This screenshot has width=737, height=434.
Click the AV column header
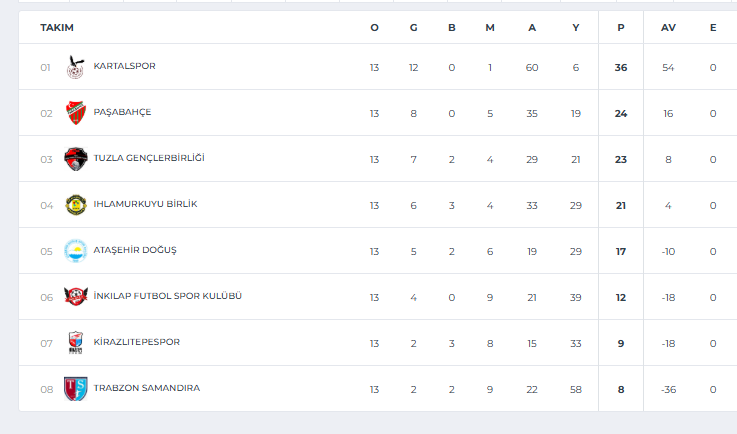668,27
